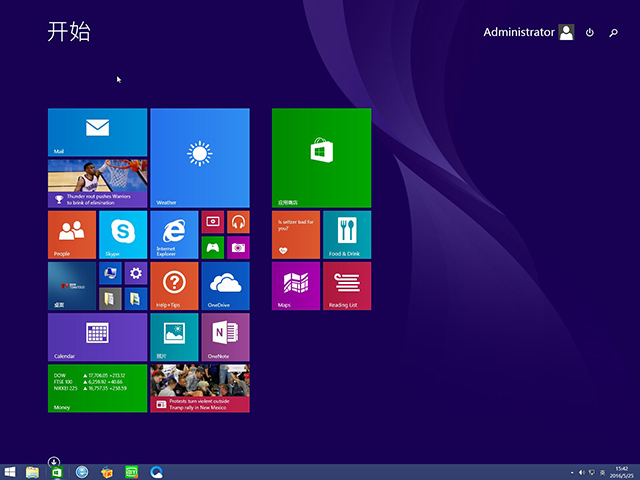Open the Help+Tips tile

point(174,286)
